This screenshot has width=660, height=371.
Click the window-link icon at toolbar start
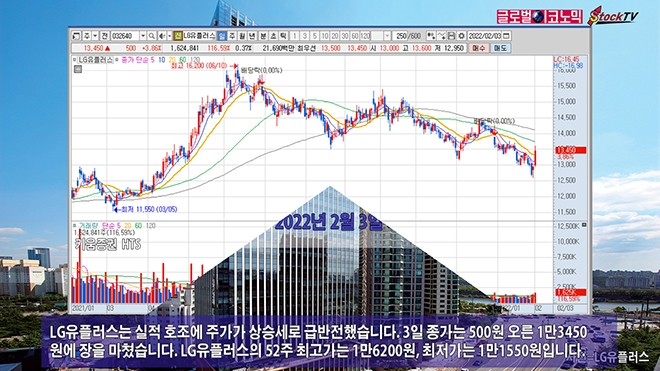(x=76, y=36)
